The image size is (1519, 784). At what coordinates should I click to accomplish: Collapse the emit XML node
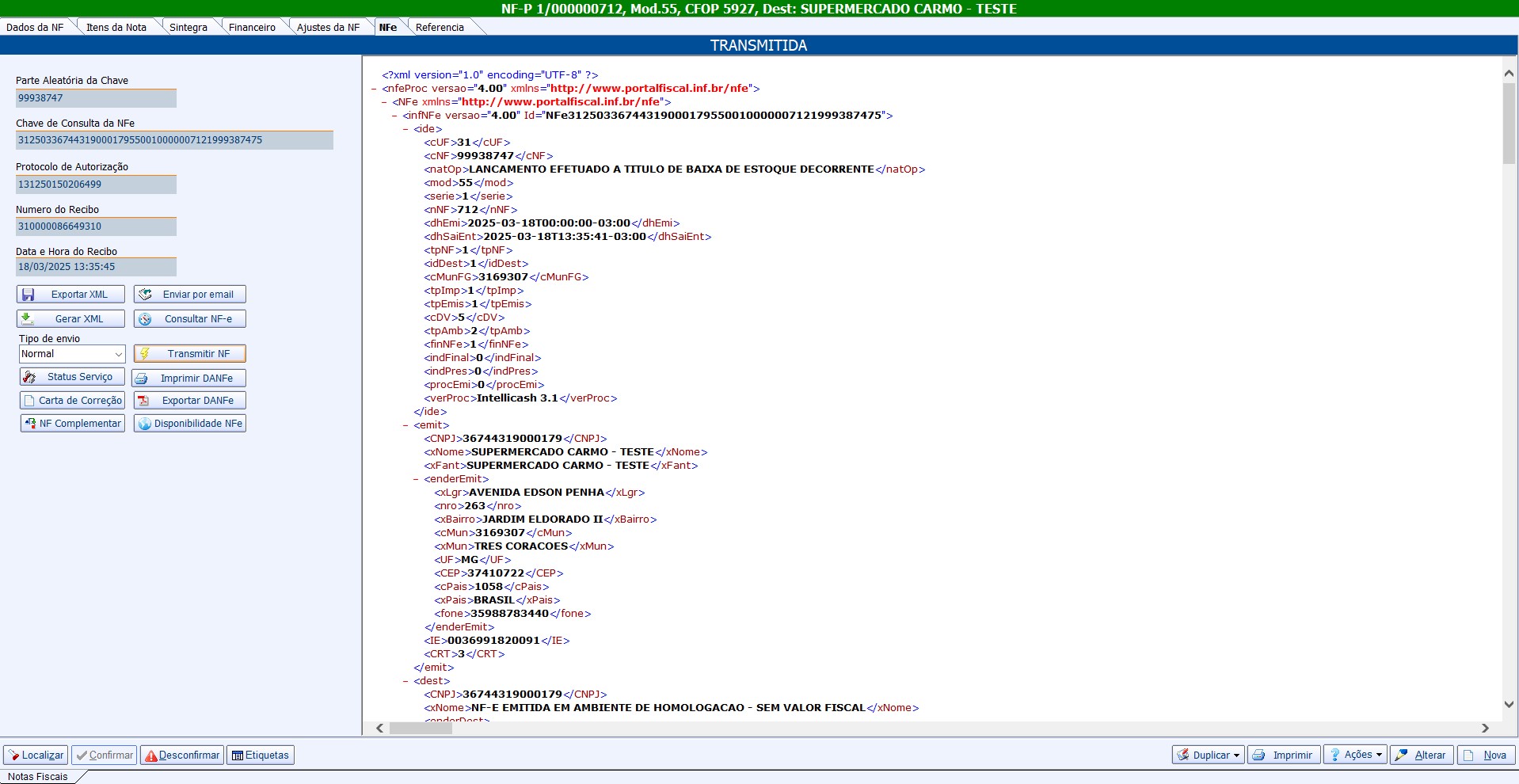(405, 425)
